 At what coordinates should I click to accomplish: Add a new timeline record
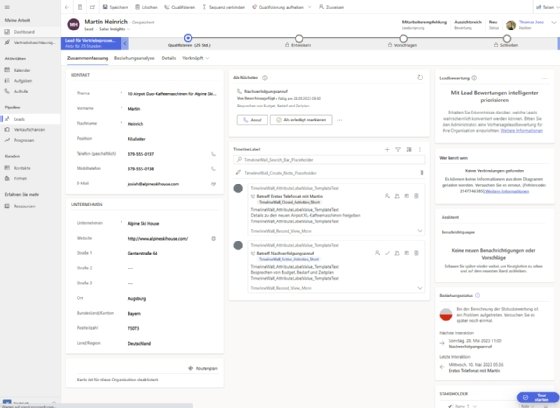[x=387, y=149]
